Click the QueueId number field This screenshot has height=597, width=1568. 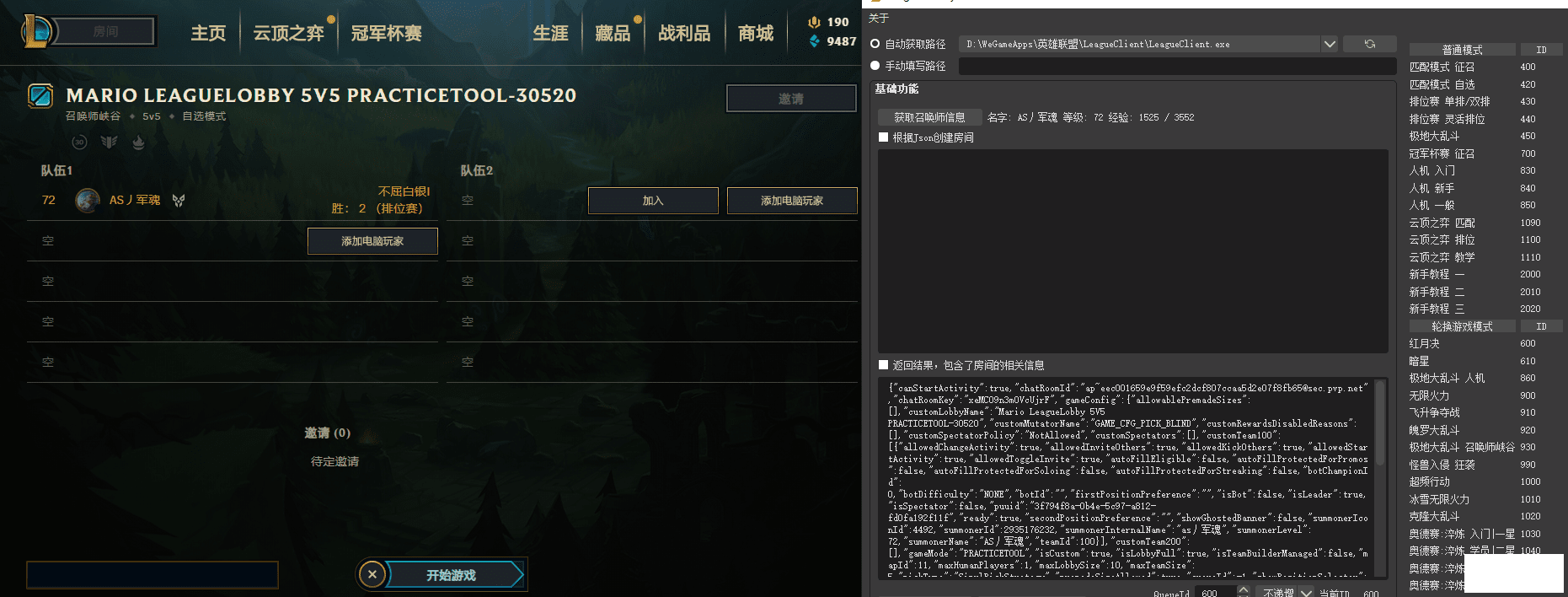(1215, 593)
